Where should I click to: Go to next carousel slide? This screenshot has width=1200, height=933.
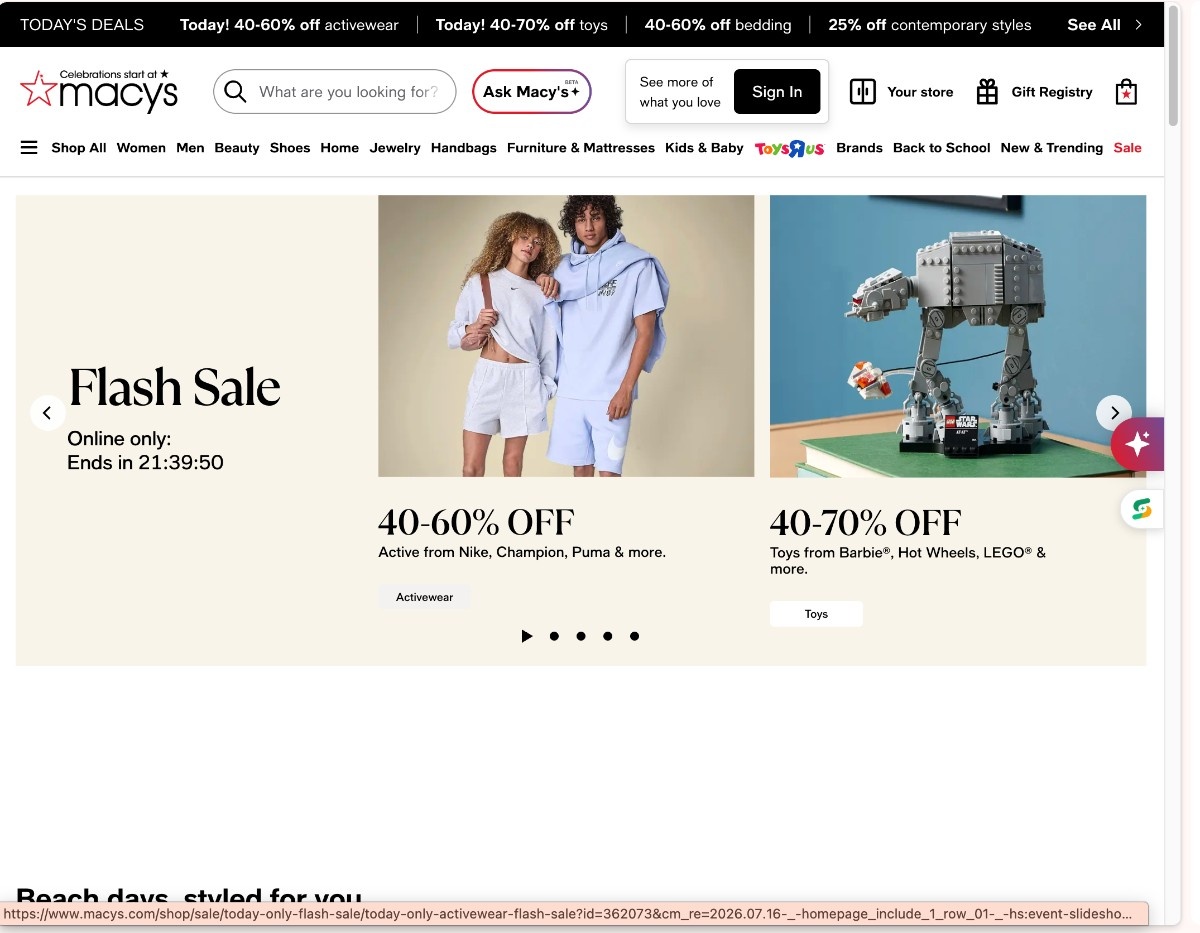click(1114, 413)
